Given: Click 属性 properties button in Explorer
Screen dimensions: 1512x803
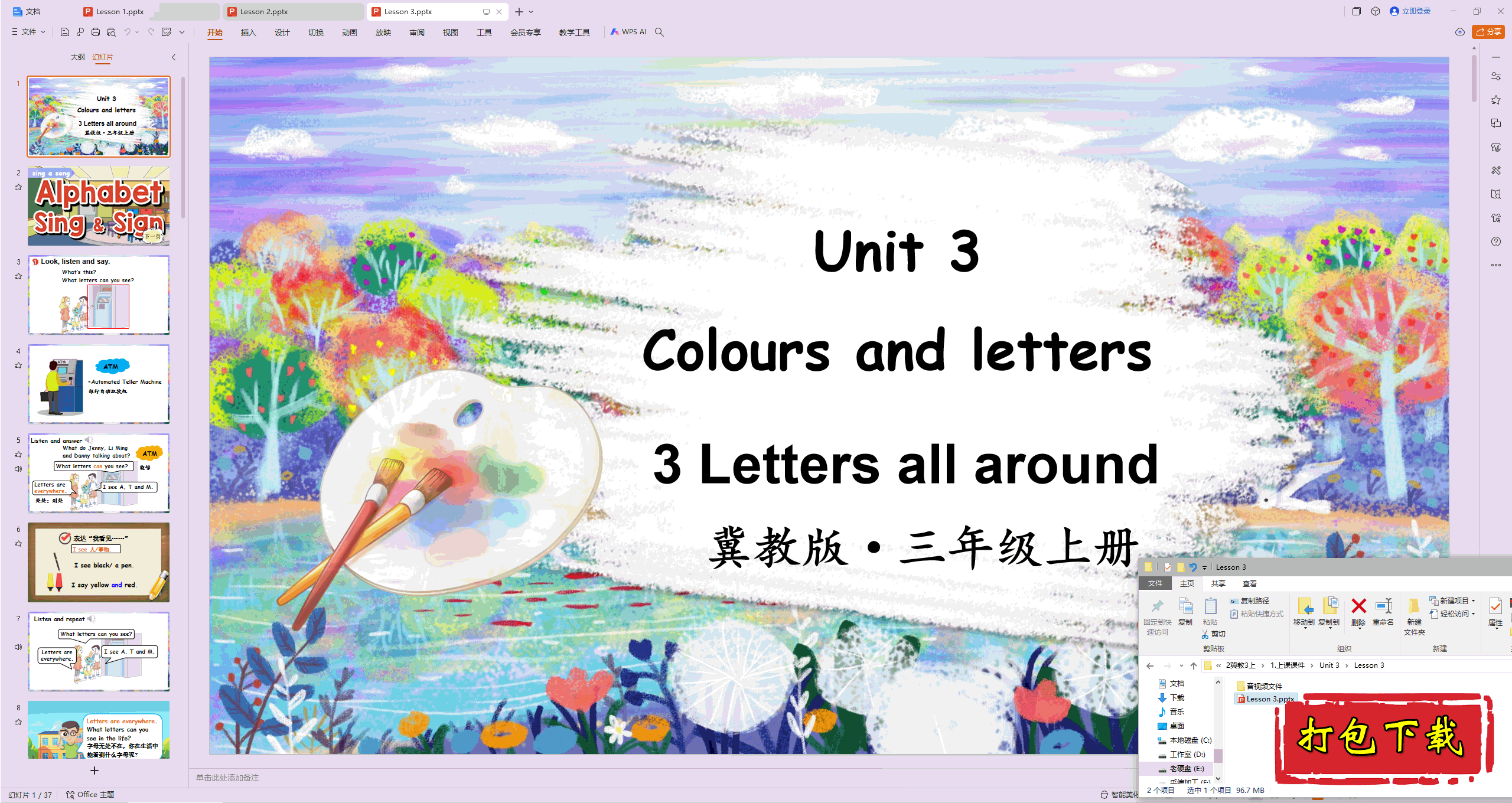Looking at the screenshot, I should tap(1495, 612).
